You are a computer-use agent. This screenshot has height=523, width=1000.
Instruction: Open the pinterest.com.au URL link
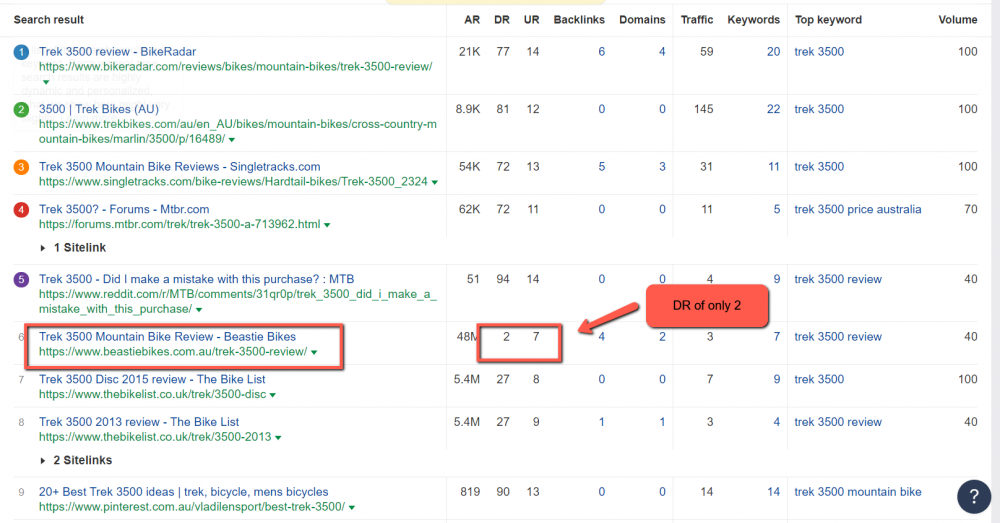pos(192,507)
